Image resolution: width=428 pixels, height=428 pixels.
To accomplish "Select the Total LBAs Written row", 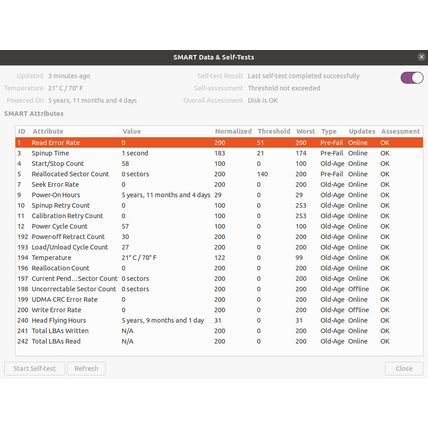I will pos(219,331).
